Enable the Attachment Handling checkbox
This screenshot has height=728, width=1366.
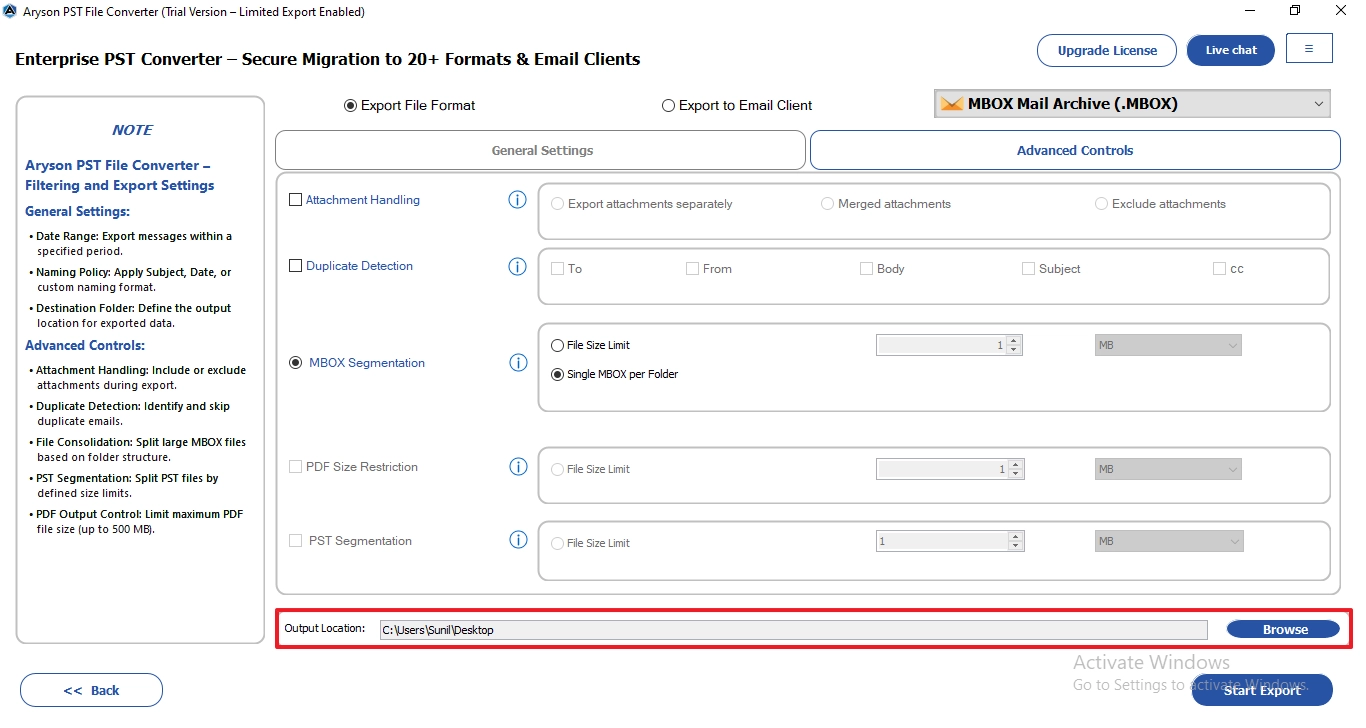[295, 200]
